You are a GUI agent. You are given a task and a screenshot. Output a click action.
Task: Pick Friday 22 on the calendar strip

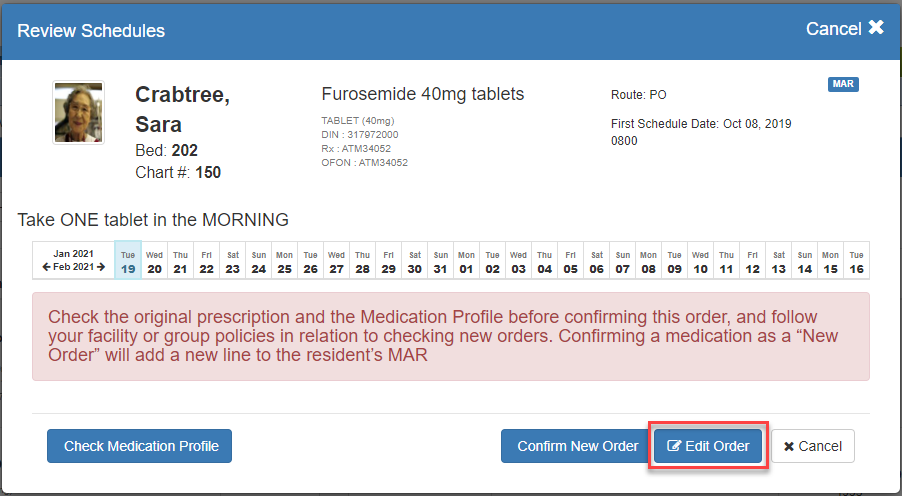click(x=206, y=261)
